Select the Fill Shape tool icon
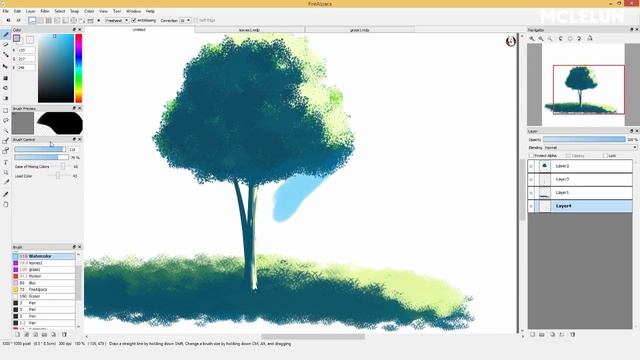The width and height of the screenshot is (640, 360). 6,78
